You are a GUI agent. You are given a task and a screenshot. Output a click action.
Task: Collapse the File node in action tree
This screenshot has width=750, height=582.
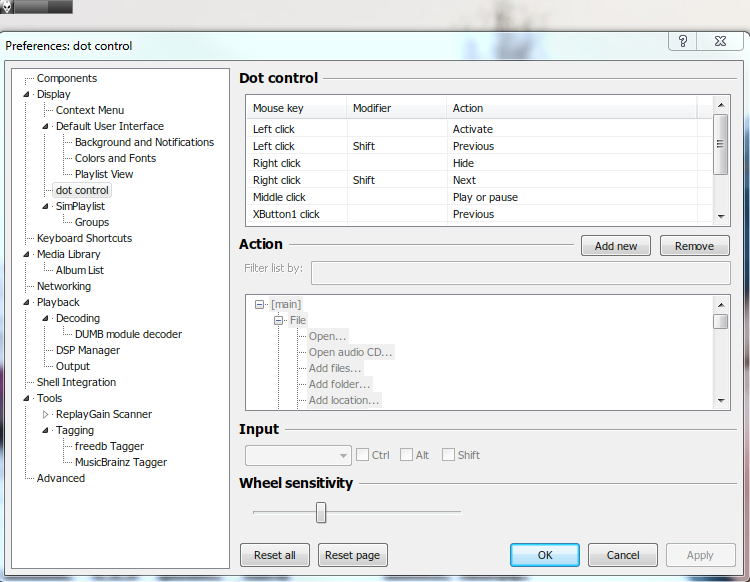click(x=279, y=320)
